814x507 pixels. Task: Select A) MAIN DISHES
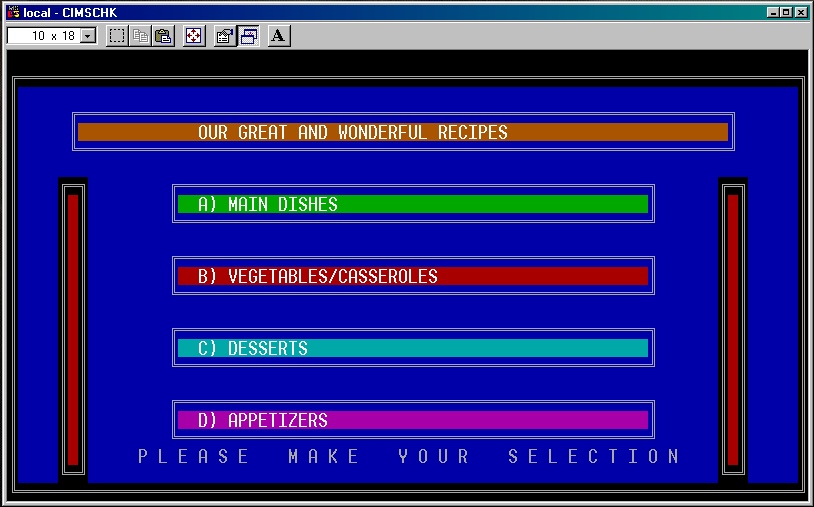[x=413, y=204]
